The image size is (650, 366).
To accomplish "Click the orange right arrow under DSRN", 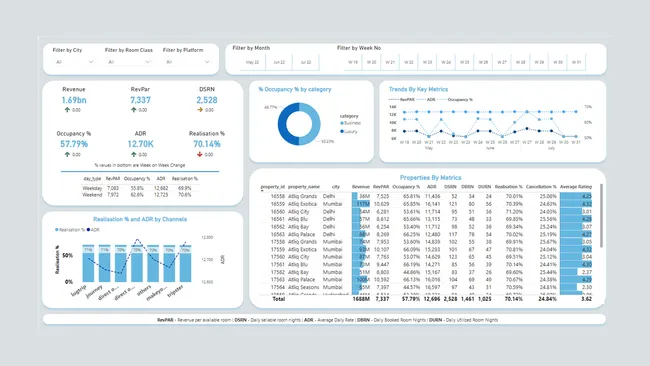I will point(200,110).
